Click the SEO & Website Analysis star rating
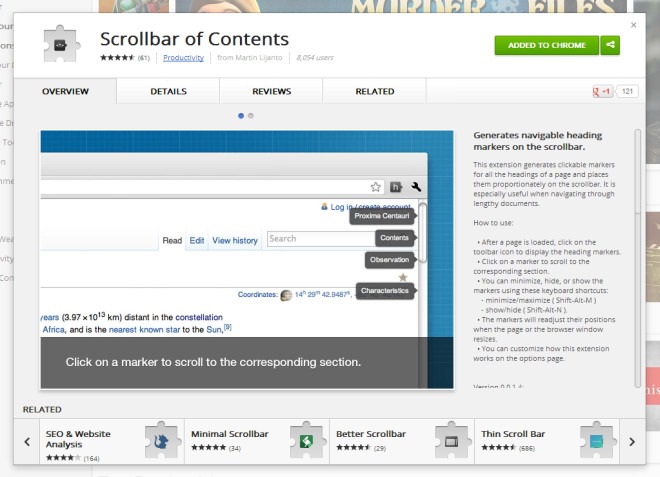 (63, 458)
